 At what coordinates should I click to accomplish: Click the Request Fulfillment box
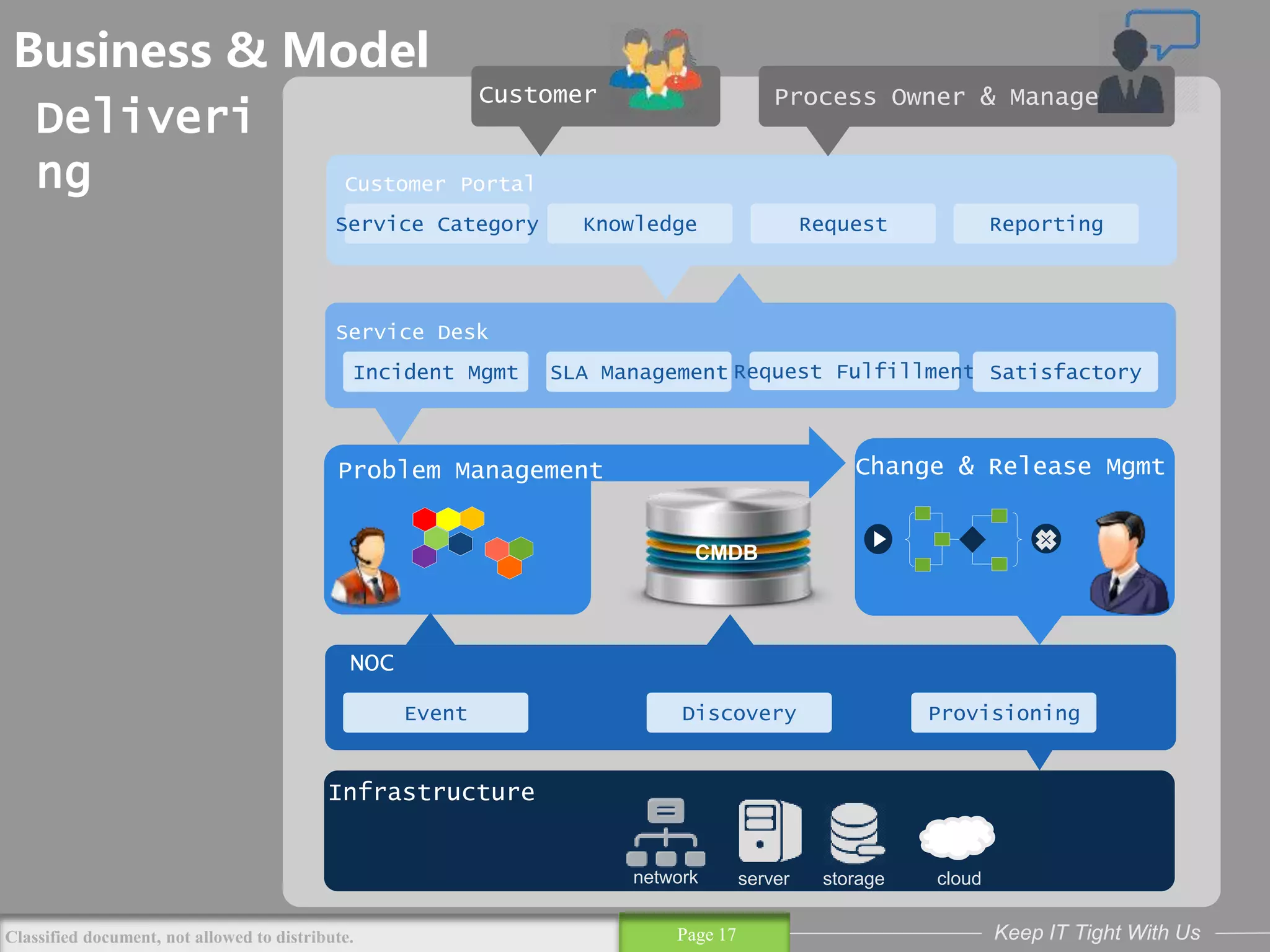(853, 371)
